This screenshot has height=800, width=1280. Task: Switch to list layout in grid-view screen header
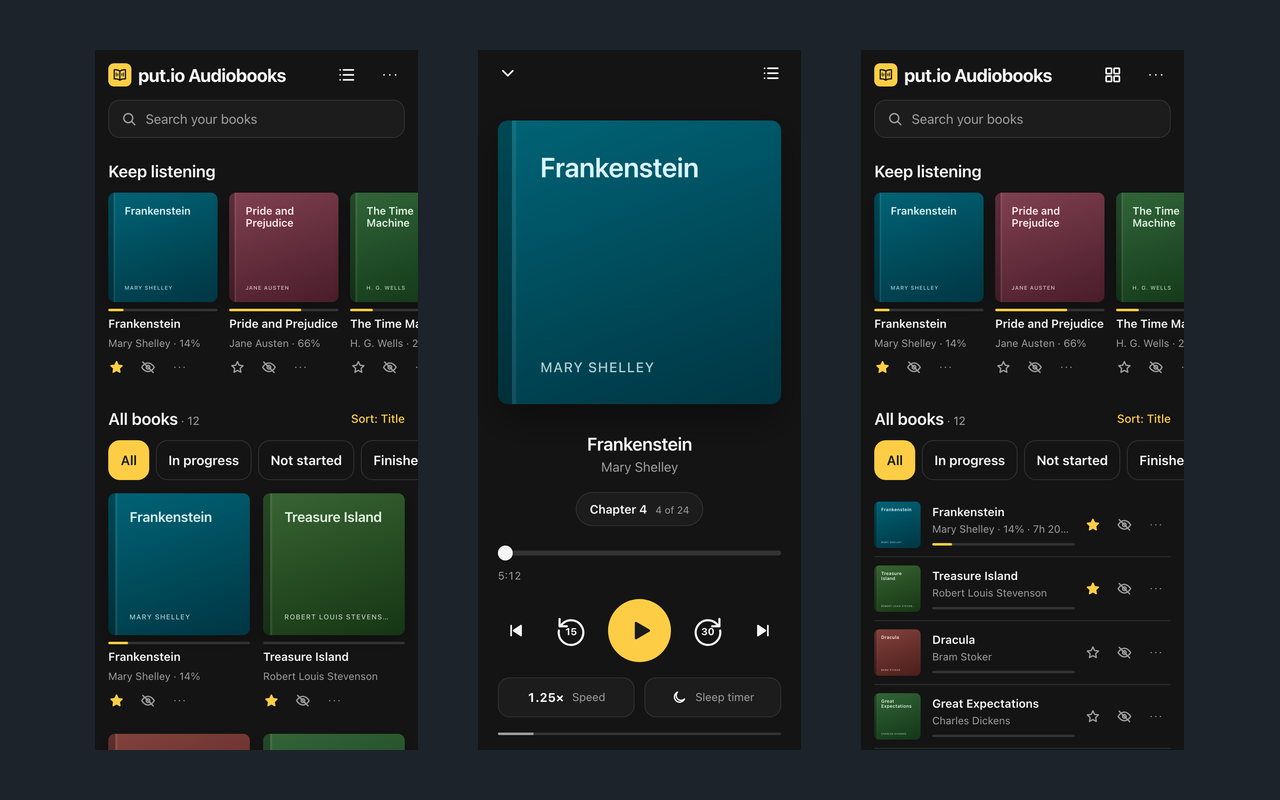pyautogui.click(x=347, y=75)
